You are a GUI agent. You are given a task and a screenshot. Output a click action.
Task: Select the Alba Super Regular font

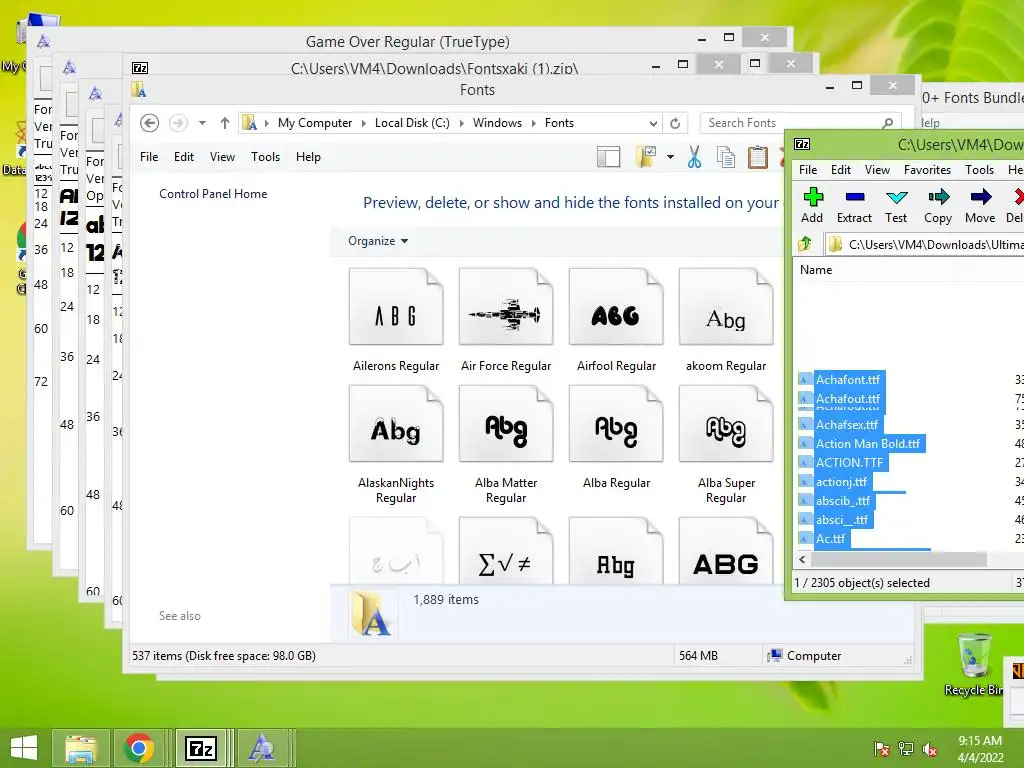pos(726,445)
